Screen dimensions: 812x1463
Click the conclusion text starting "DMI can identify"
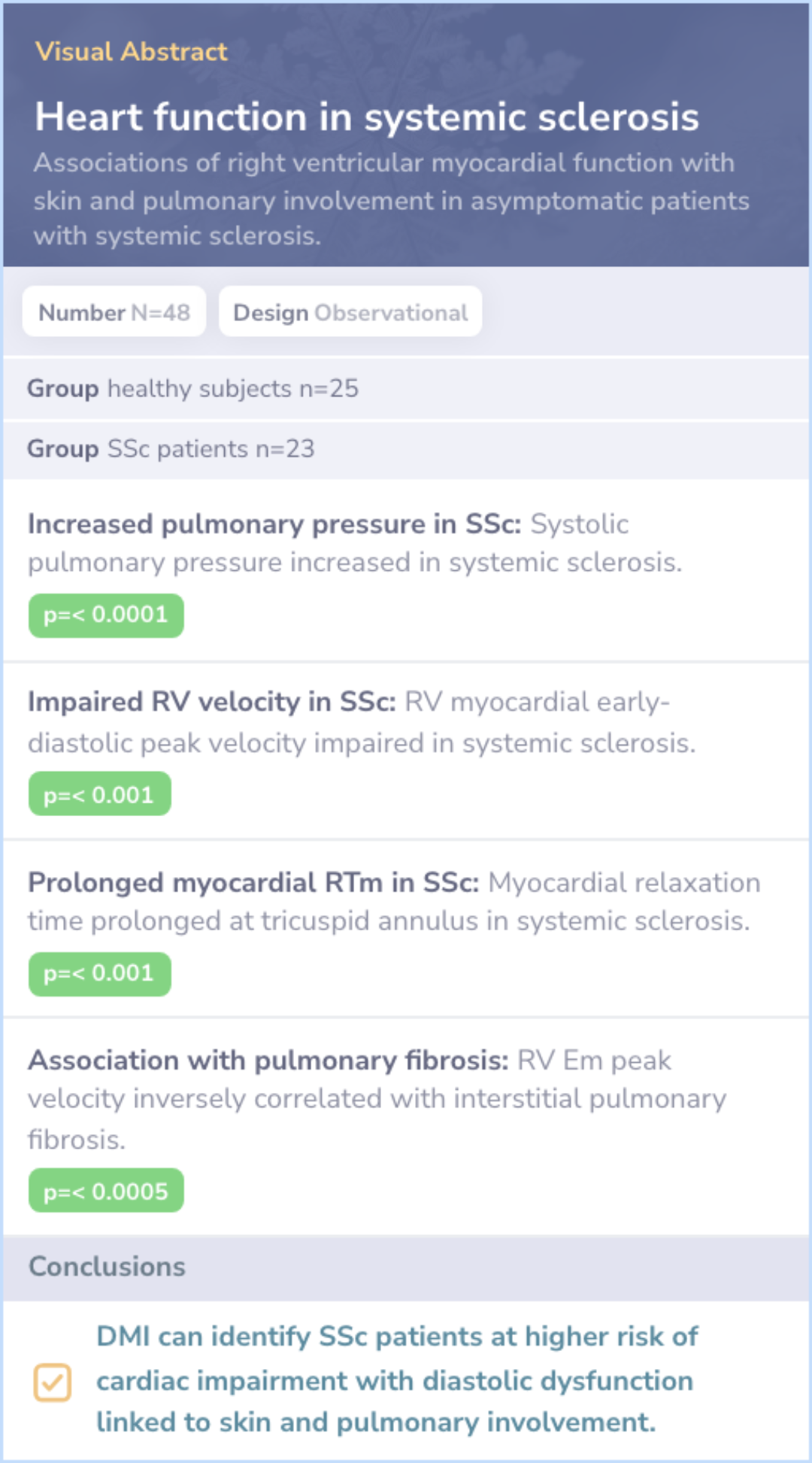397,1380
